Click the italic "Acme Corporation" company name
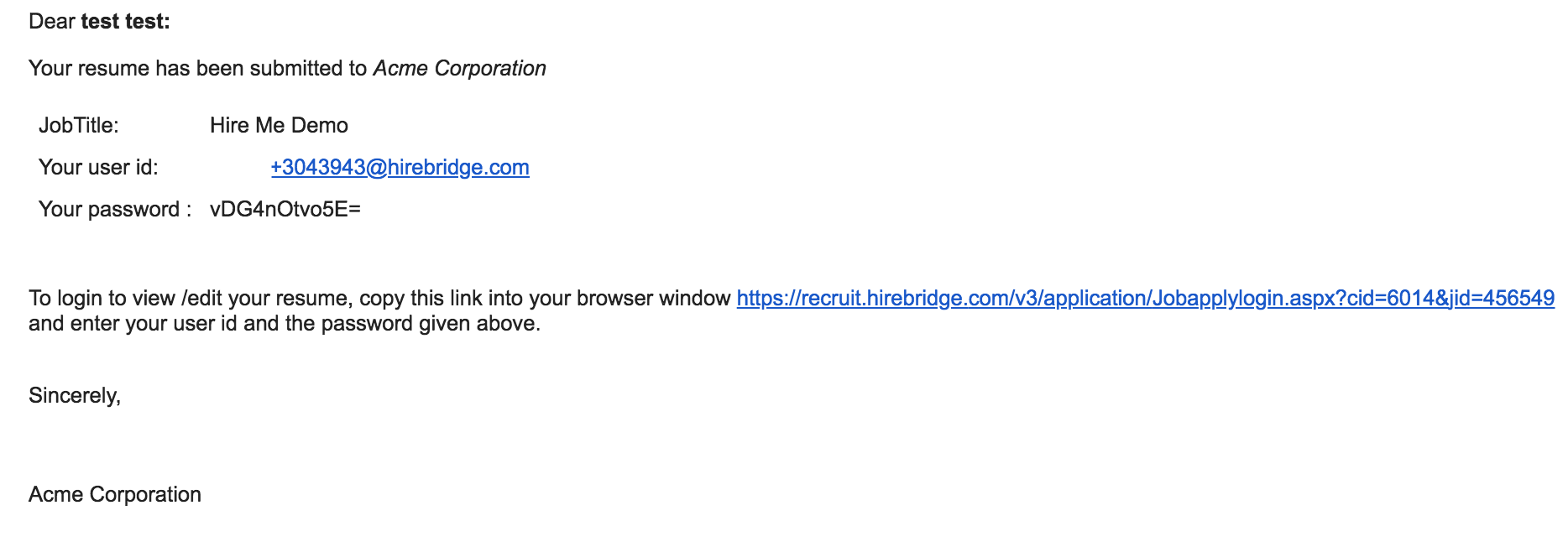 [x=459, y=69]
